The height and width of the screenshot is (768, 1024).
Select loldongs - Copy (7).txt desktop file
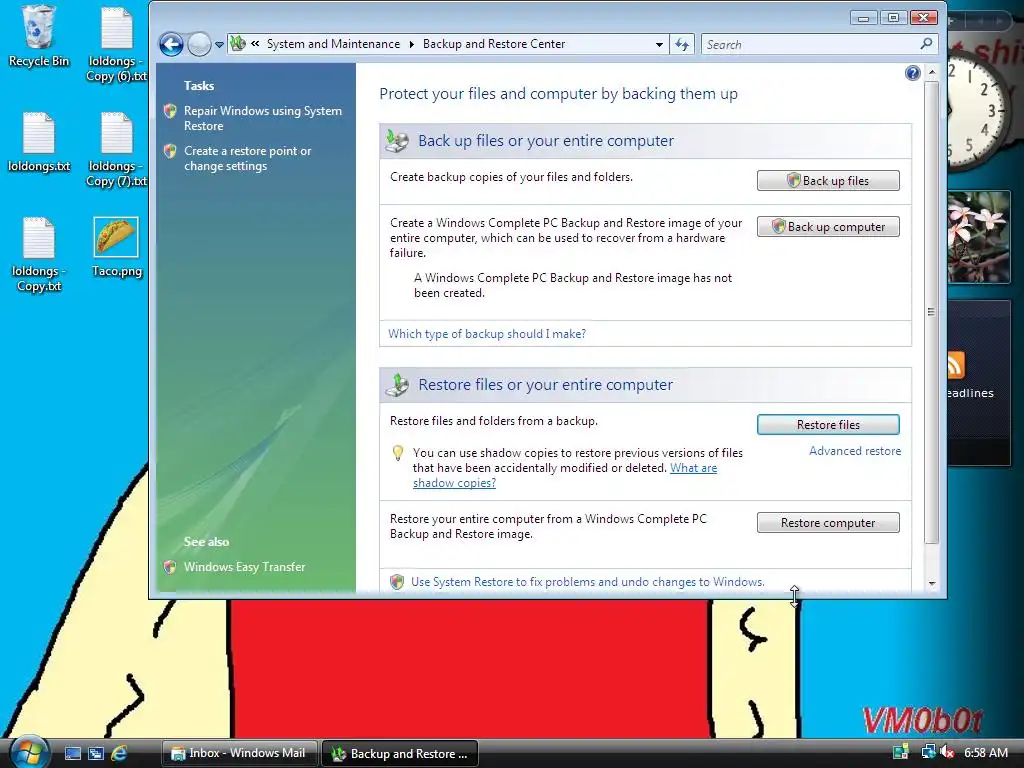coord(116,150)
